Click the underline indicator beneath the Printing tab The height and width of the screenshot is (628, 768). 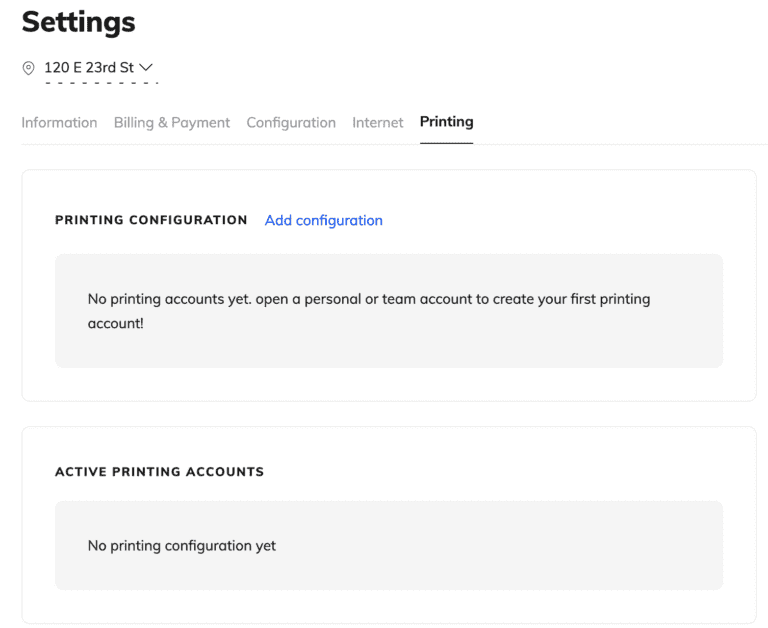click(x=446, y=143)
